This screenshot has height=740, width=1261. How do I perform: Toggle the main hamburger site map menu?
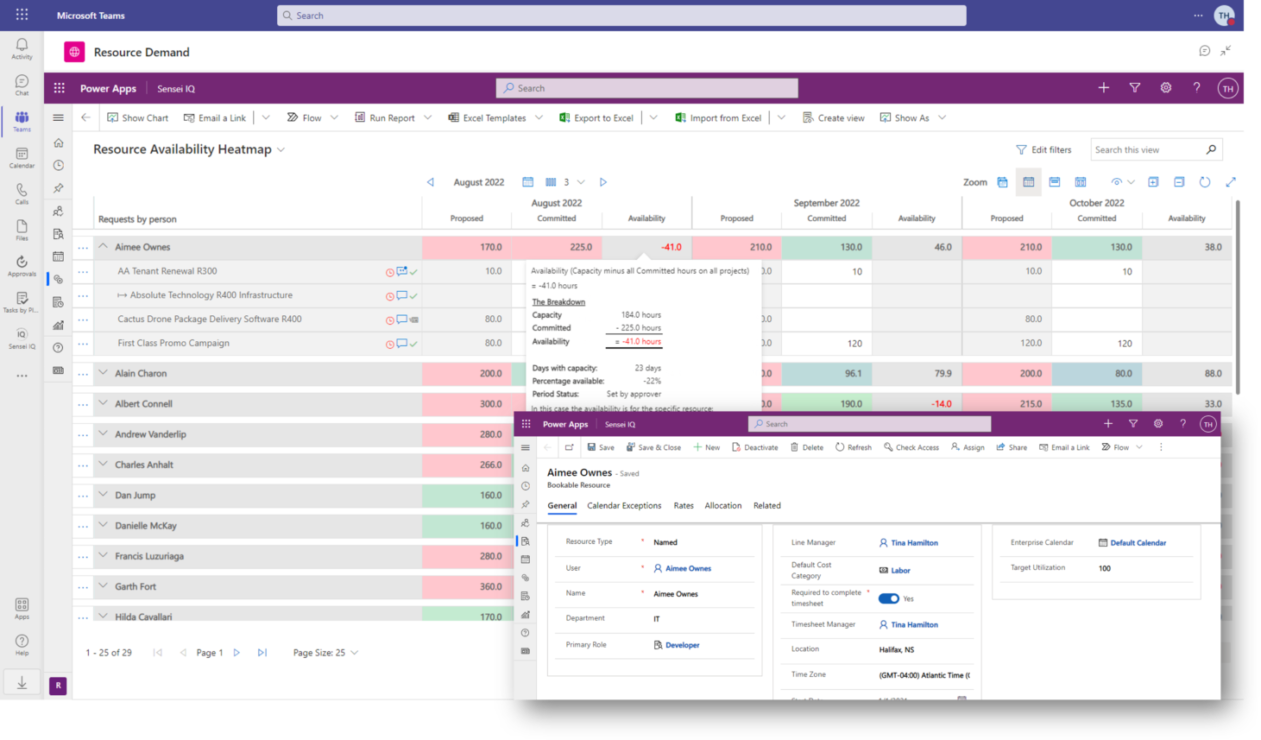[58, 117]
